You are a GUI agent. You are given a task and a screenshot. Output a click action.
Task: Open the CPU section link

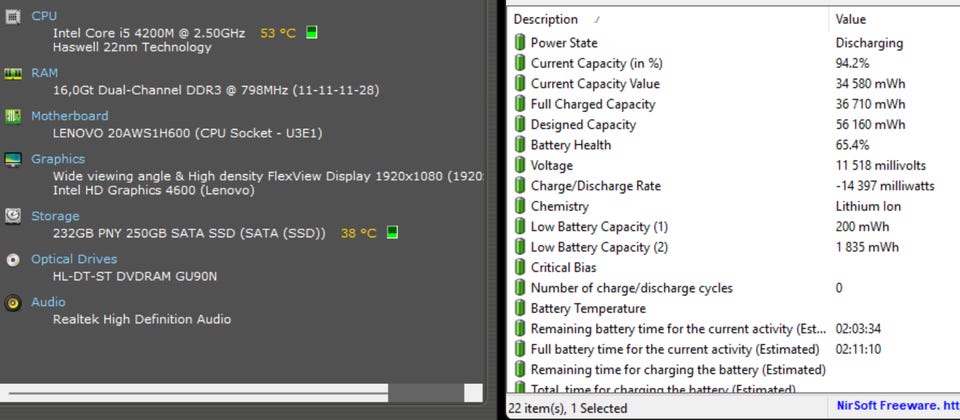[44, 16]
